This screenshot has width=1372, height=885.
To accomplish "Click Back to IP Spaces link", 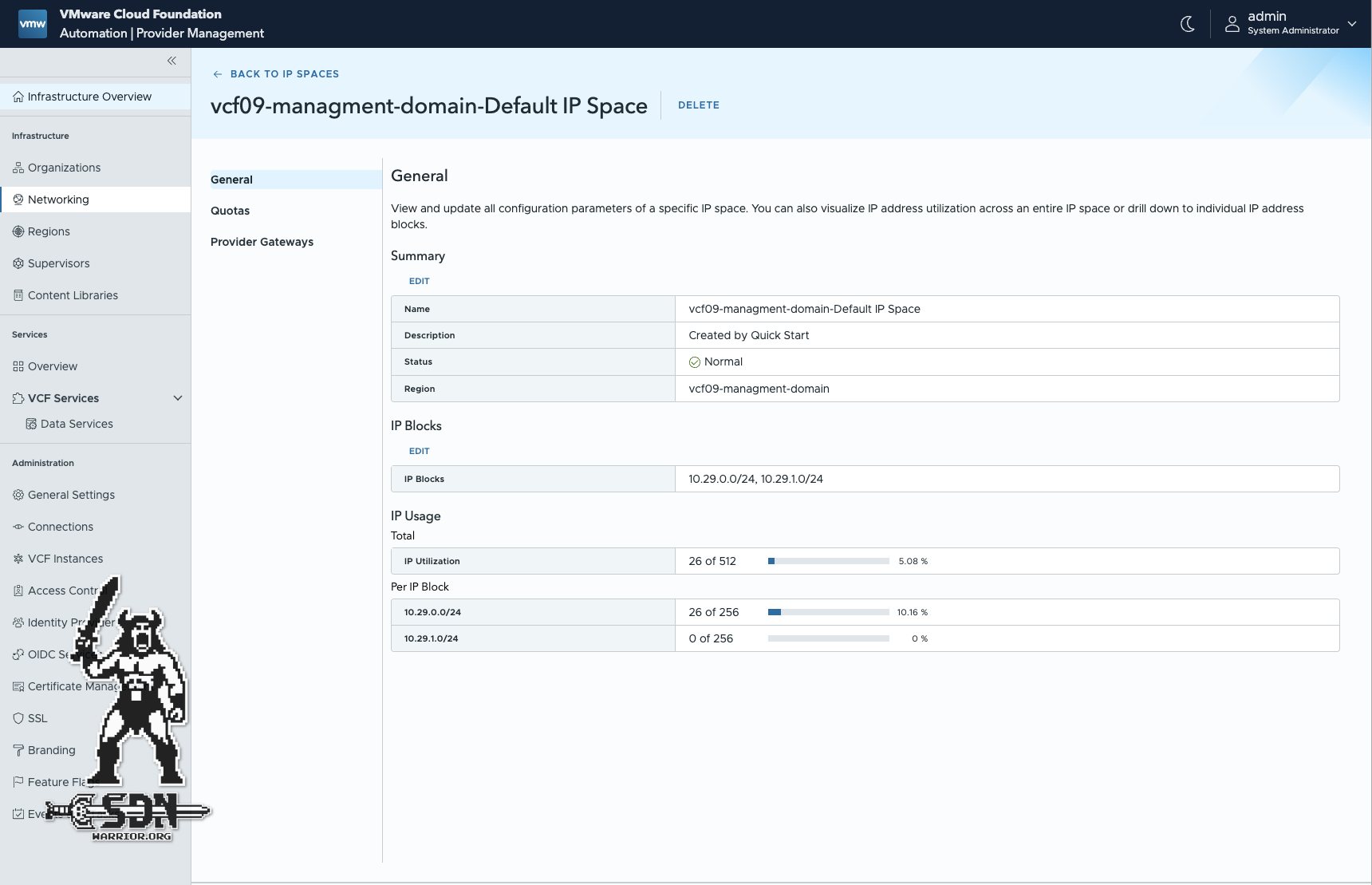I will click(276, 74).
